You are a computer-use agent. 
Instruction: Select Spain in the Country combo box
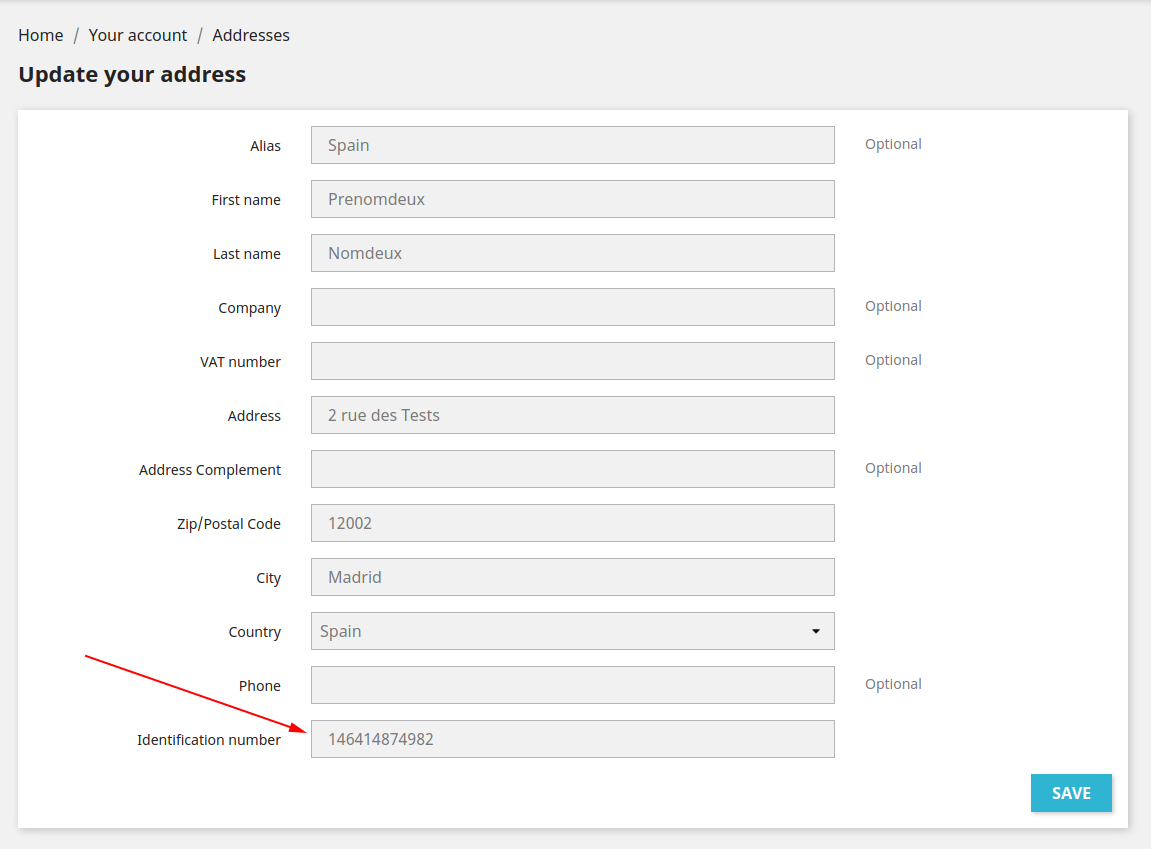click(x=572, y=631)
